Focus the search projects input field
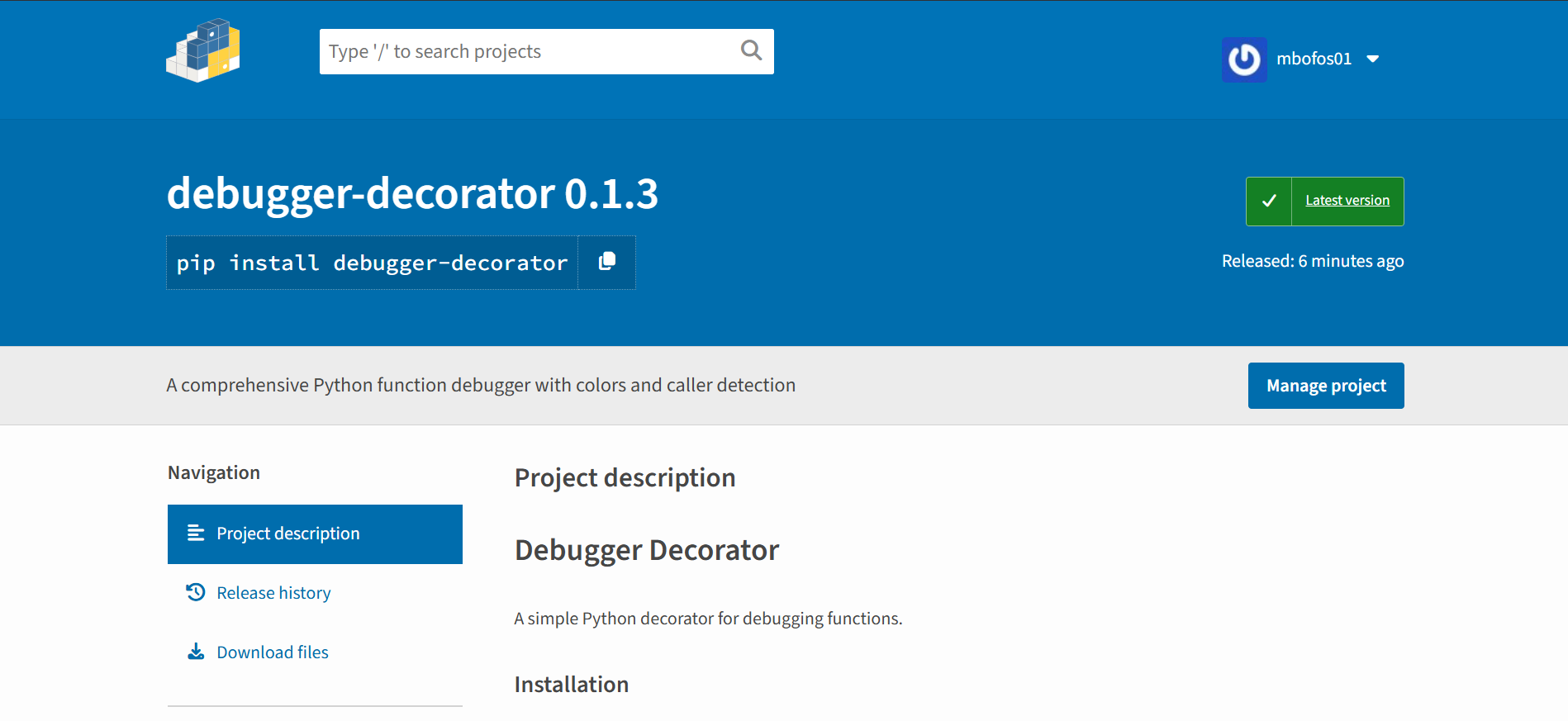Screen dimensions: 1568x721 [x=529, y=51]
